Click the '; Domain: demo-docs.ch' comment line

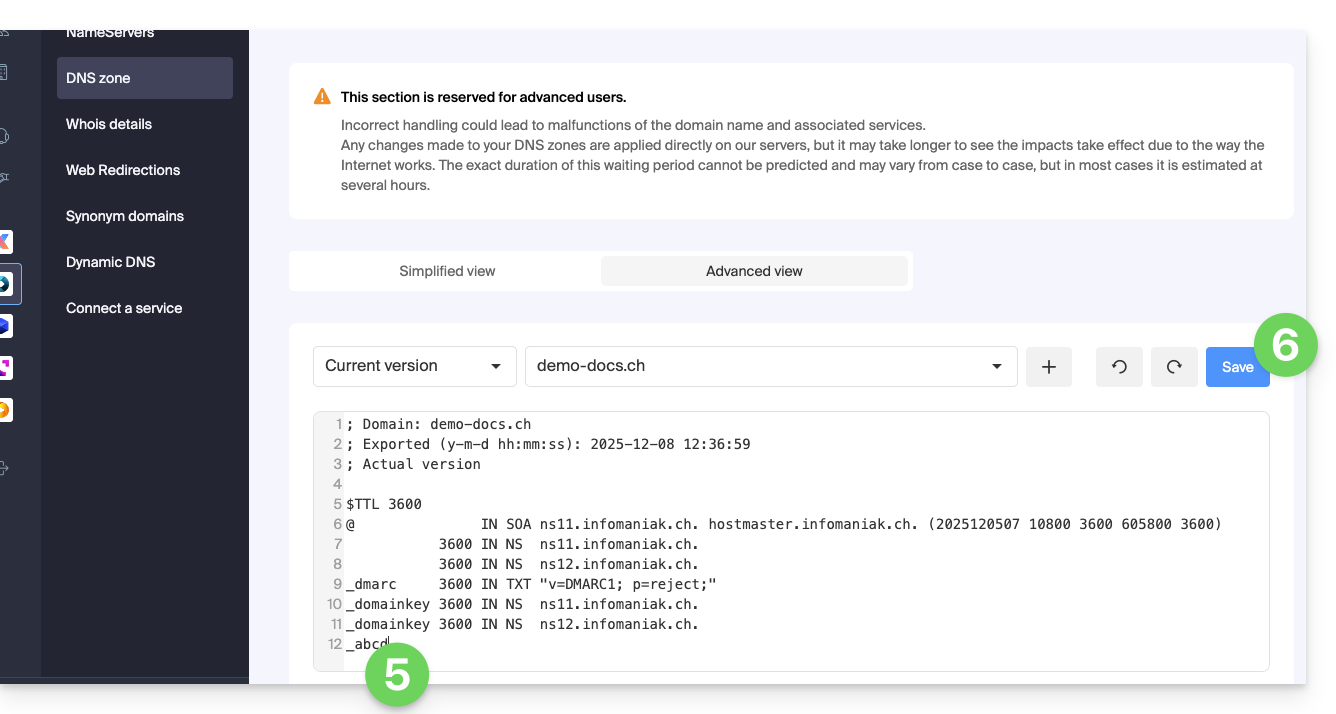coord(438,424)
